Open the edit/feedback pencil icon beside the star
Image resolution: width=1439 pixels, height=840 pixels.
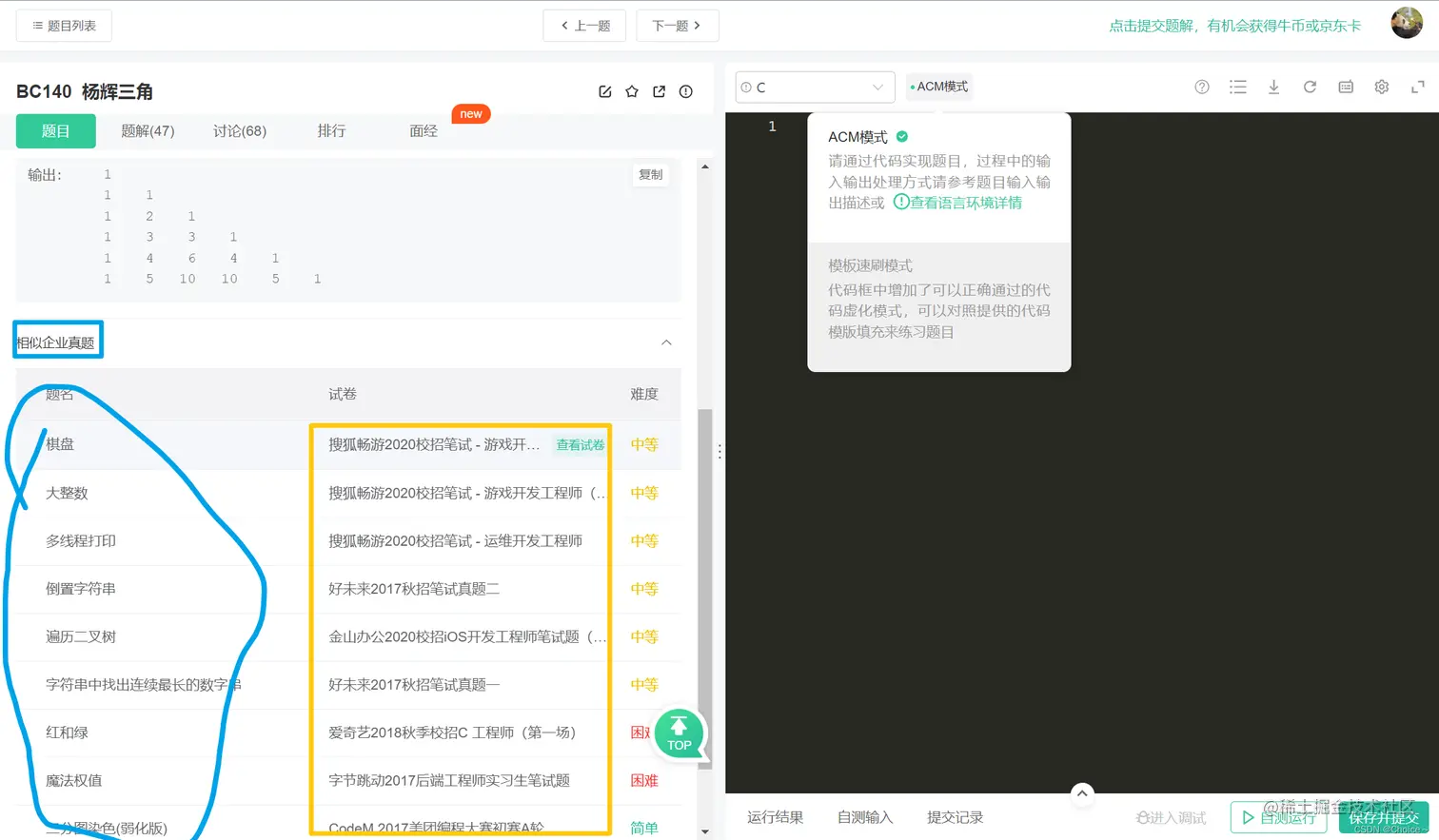click(x=605, y=91)
